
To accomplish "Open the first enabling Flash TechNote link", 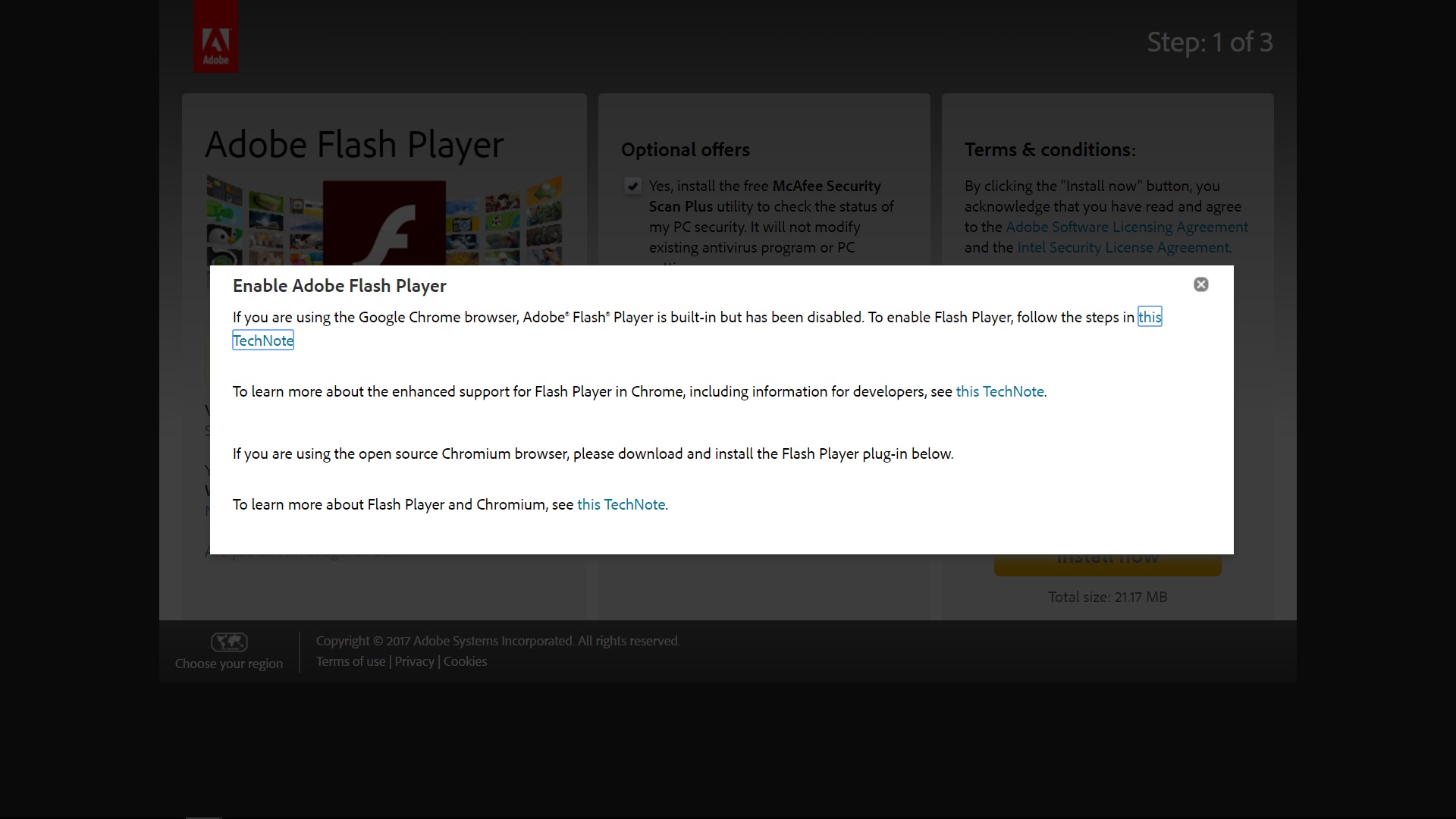I will [x=263, y=340].
